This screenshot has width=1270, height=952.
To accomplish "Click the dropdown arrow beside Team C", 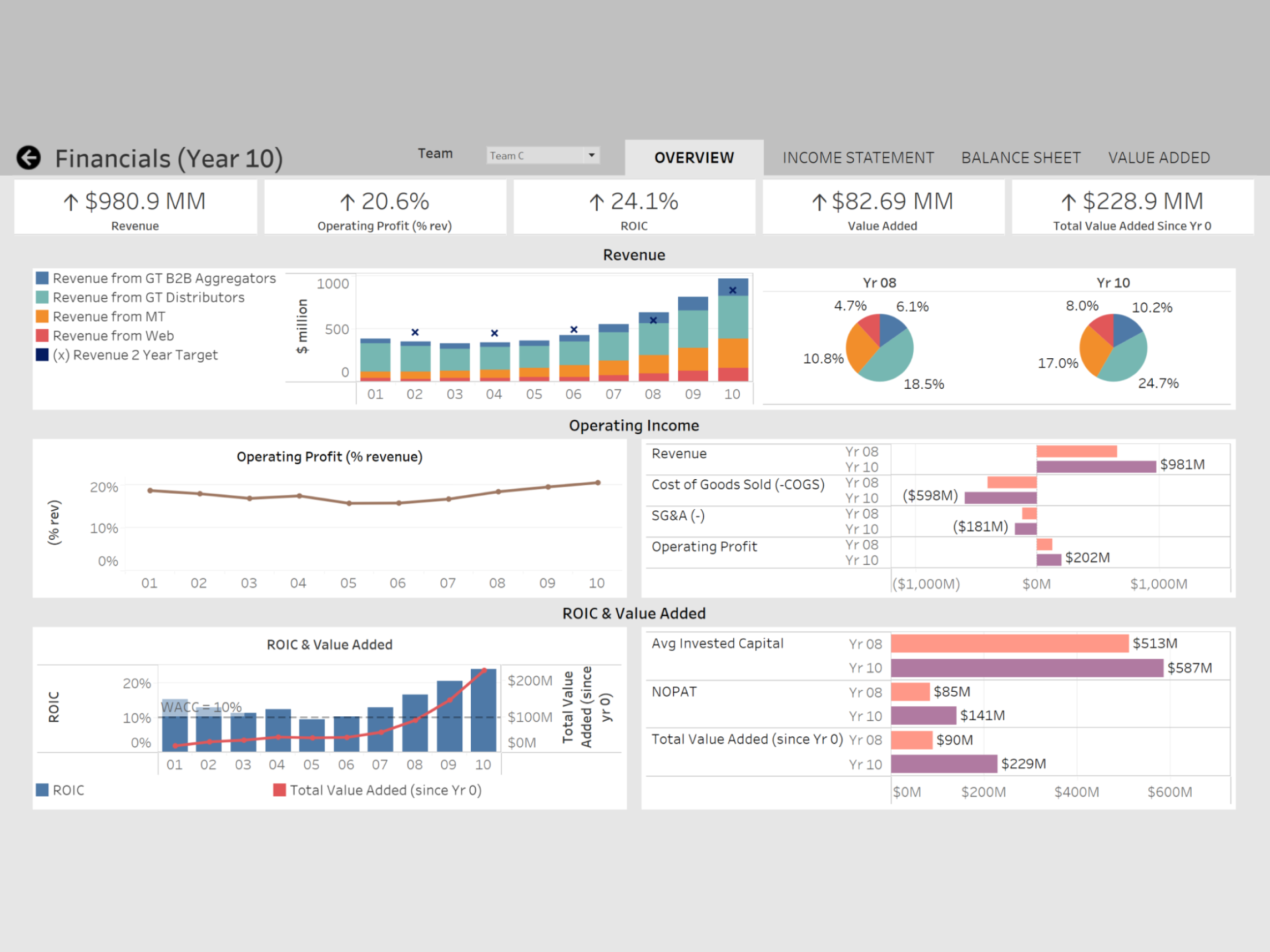I will 592,155.
